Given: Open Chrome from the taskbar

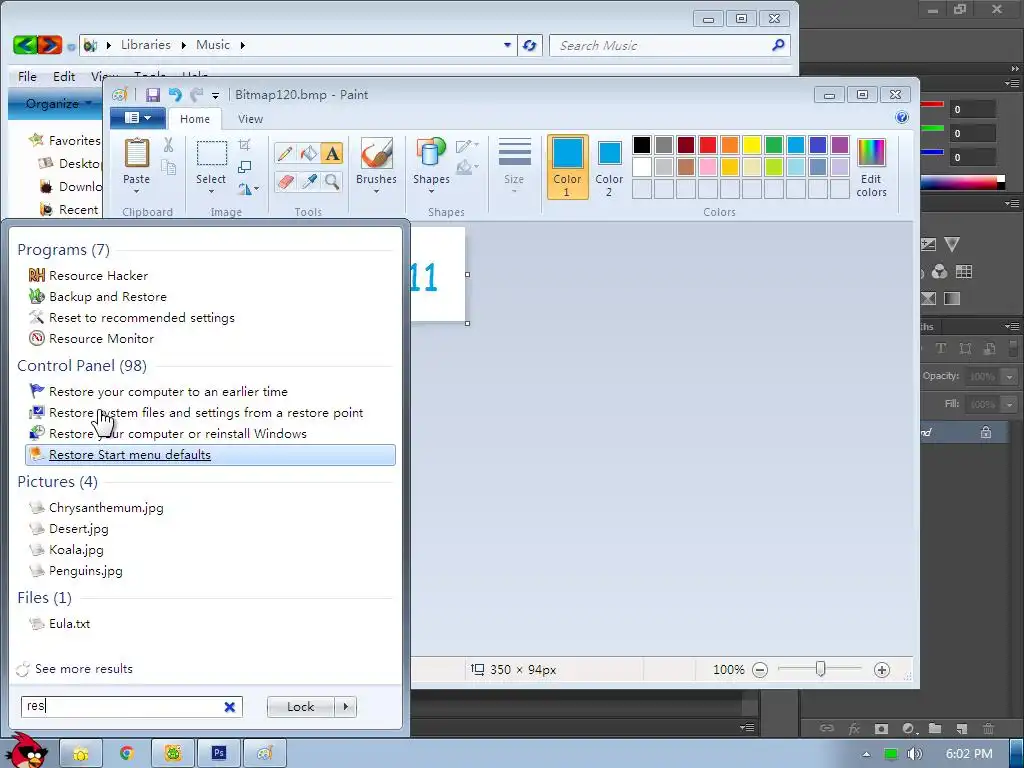Looking at the screenshot, I should tap(127, 754).
